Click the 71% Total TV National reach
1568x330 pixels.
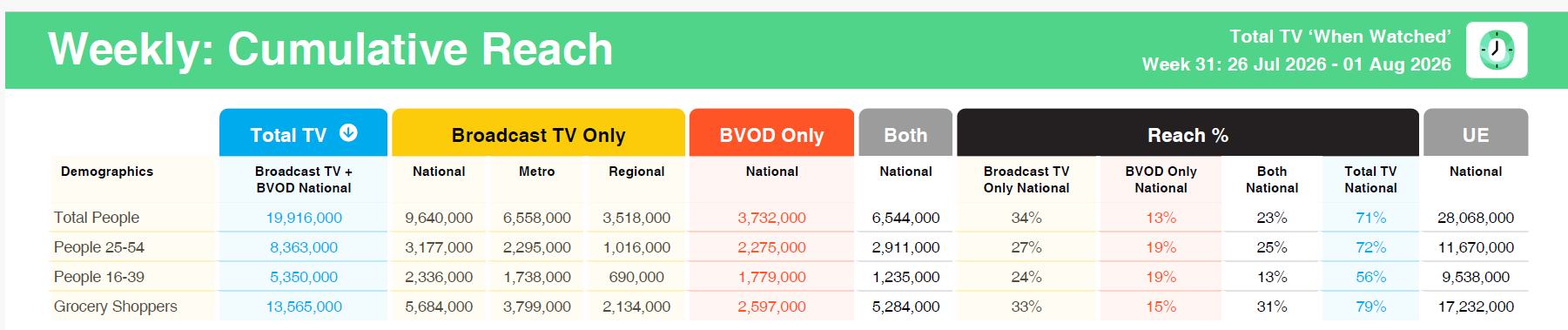[1371, 218]
